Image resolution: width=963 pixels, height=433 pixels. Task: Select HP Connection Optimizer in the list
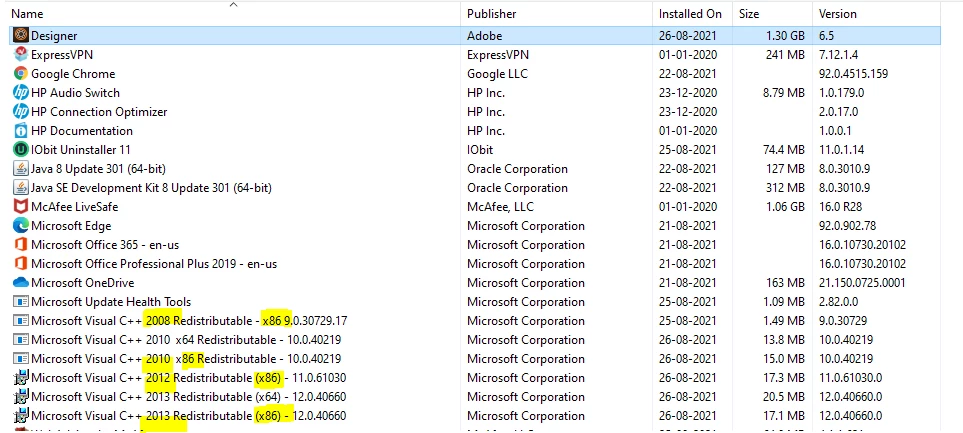(99, 112)
